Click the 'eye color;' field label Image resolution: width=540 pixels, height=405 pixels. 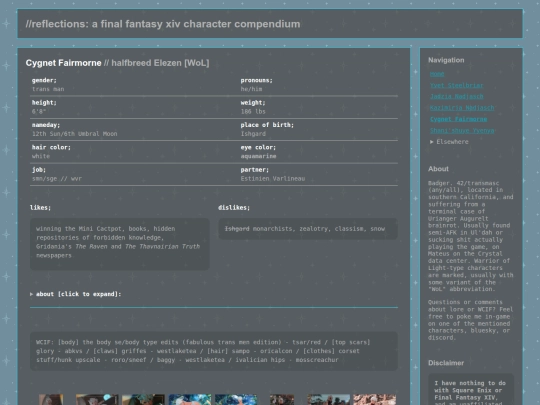click(x=258, y=147)
